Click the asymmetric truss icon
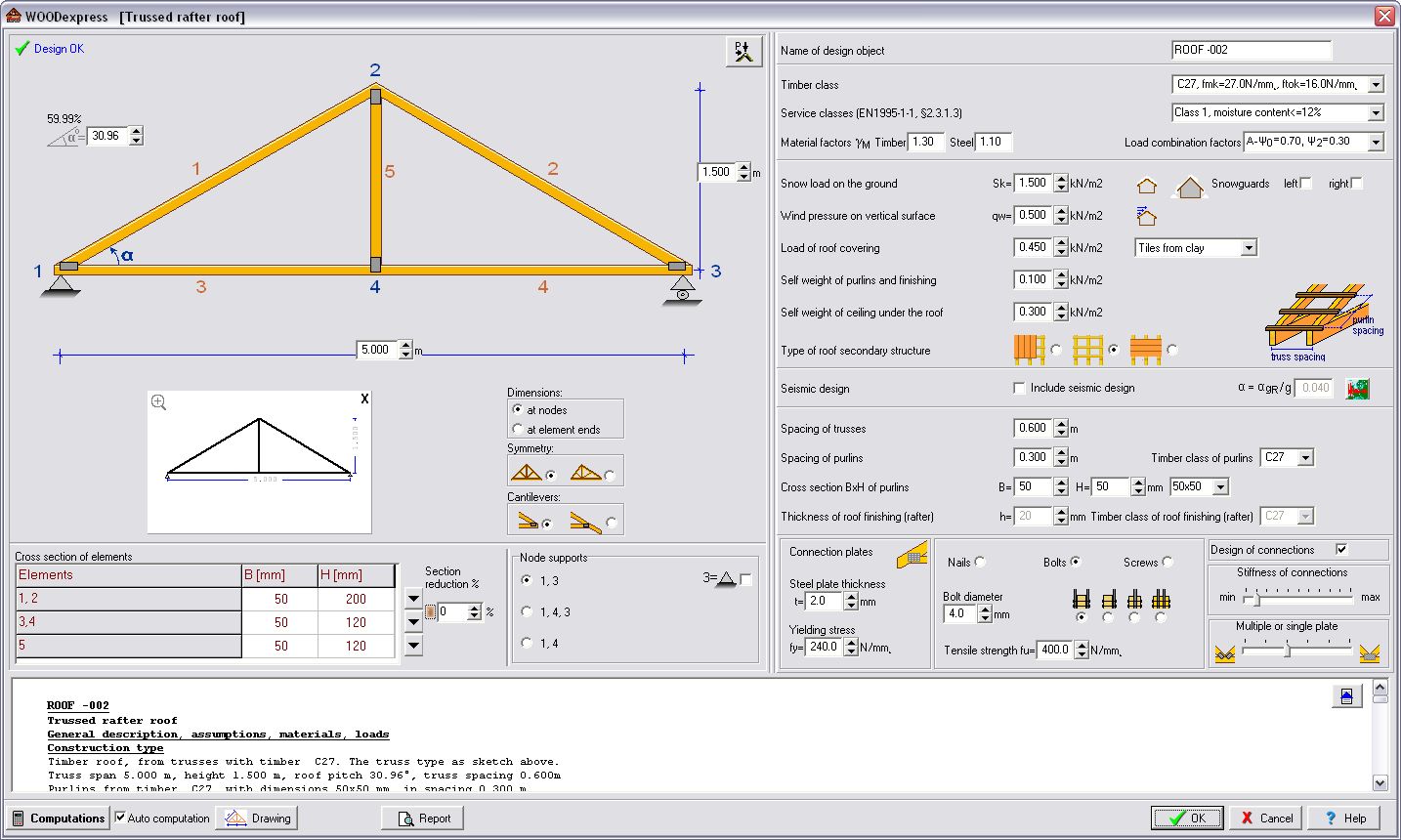This screenshot has width=1401, height=840. [x=585, y=473]
